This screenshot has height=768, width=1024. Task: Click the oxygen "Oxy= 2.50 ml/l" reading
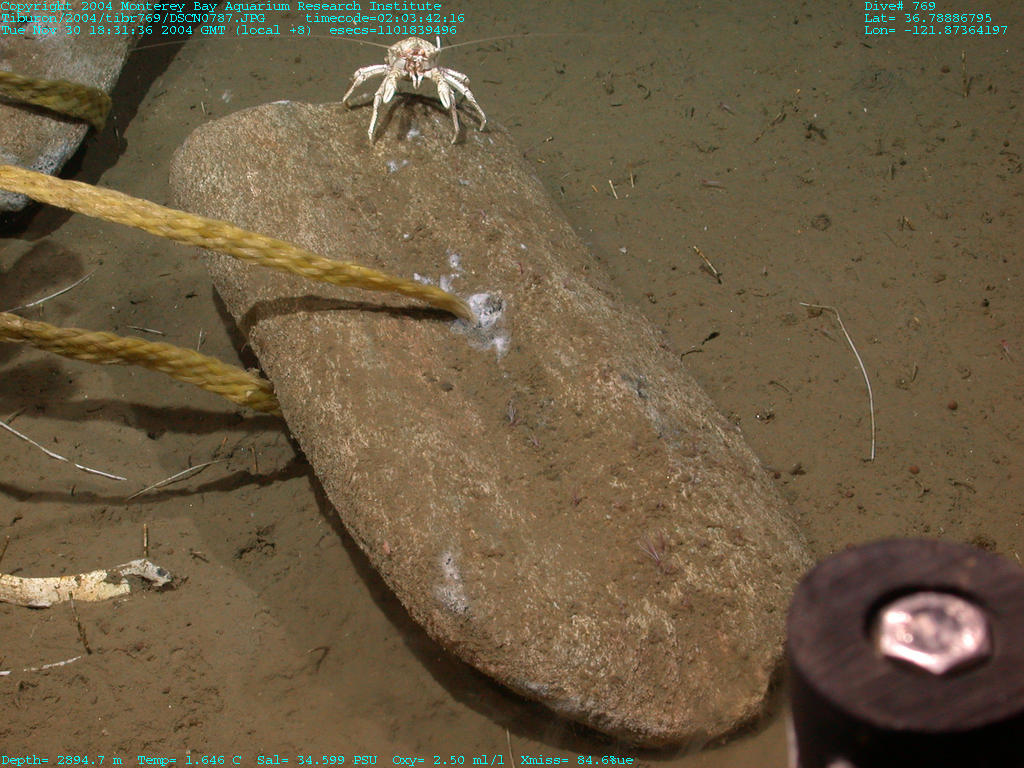pyautogui.click(x=449, y=760)
